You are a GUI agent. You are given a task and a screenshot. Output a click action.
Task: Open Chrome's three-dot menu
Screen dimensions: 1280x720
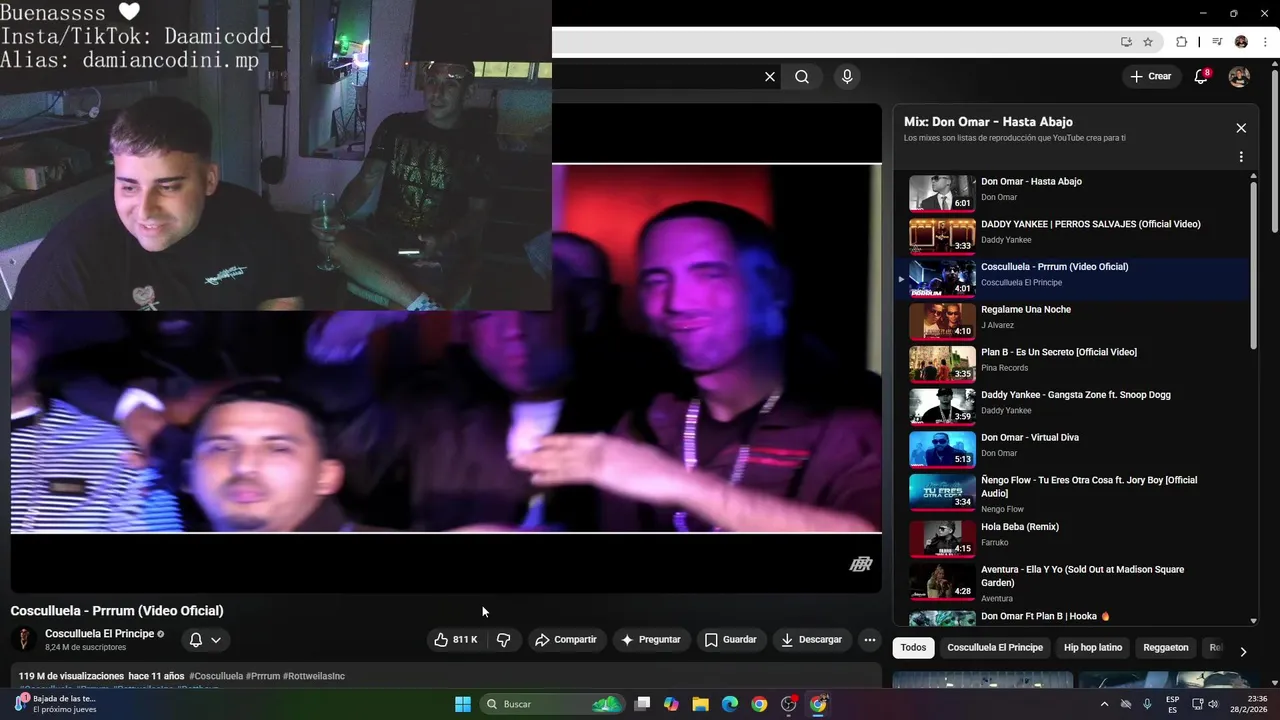tap(1266, 42)
